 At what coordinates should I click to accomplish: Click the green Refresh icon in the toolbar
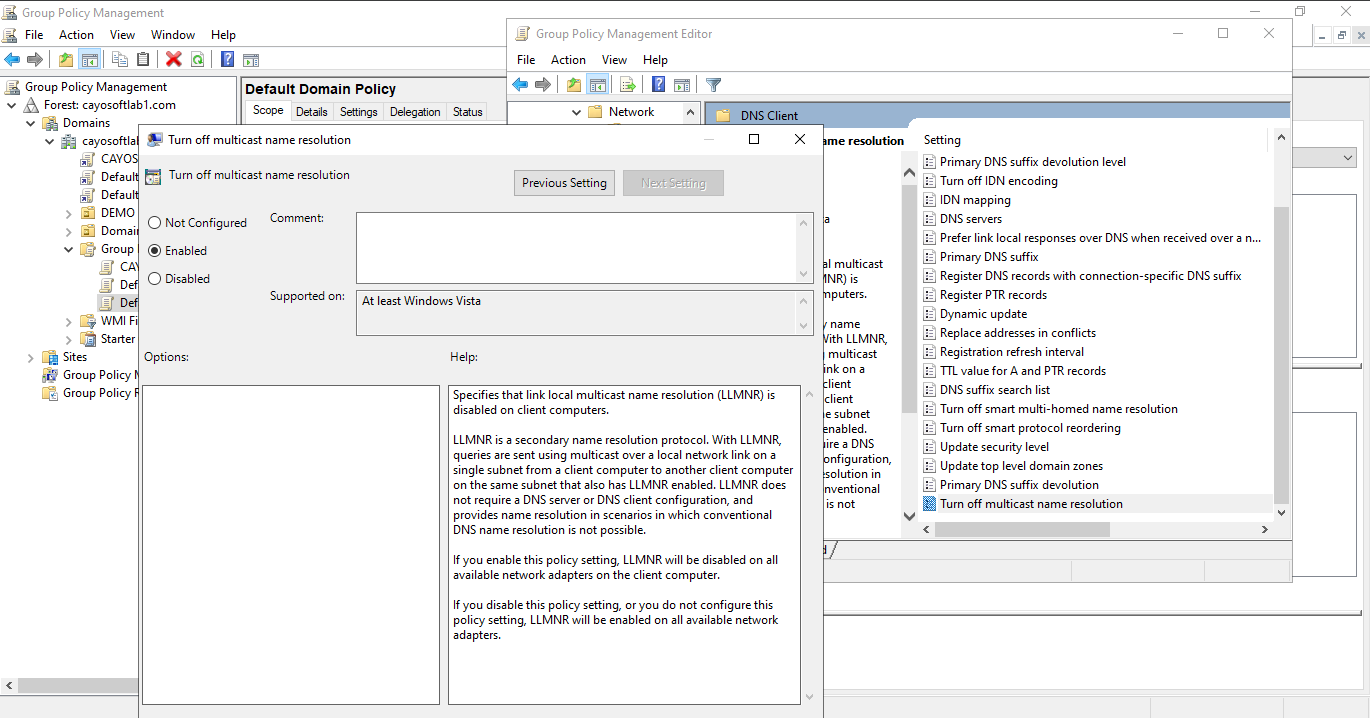(198, 60)
